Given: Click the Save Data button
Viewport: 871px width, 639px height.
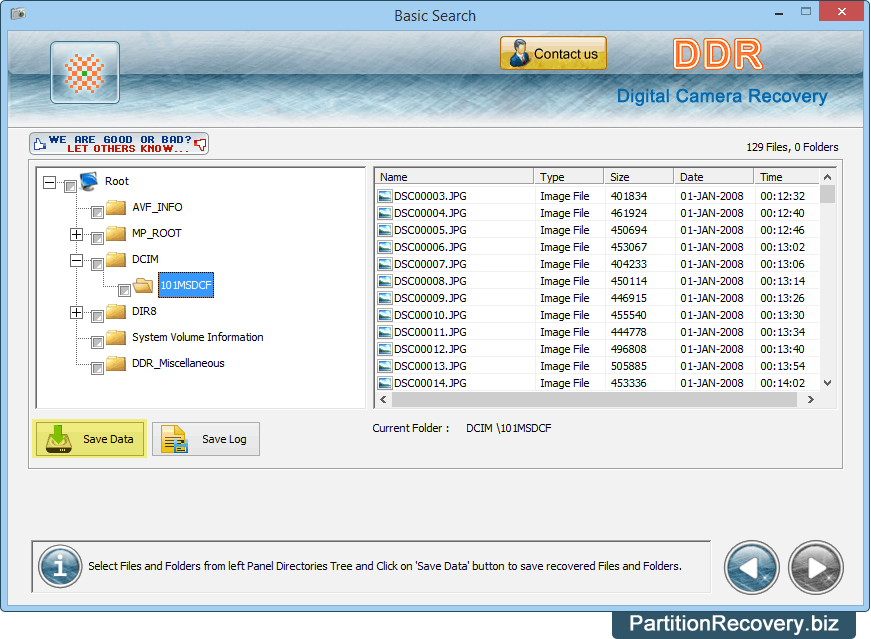Looking at the screenshot, I should click(x=91, y=439).
